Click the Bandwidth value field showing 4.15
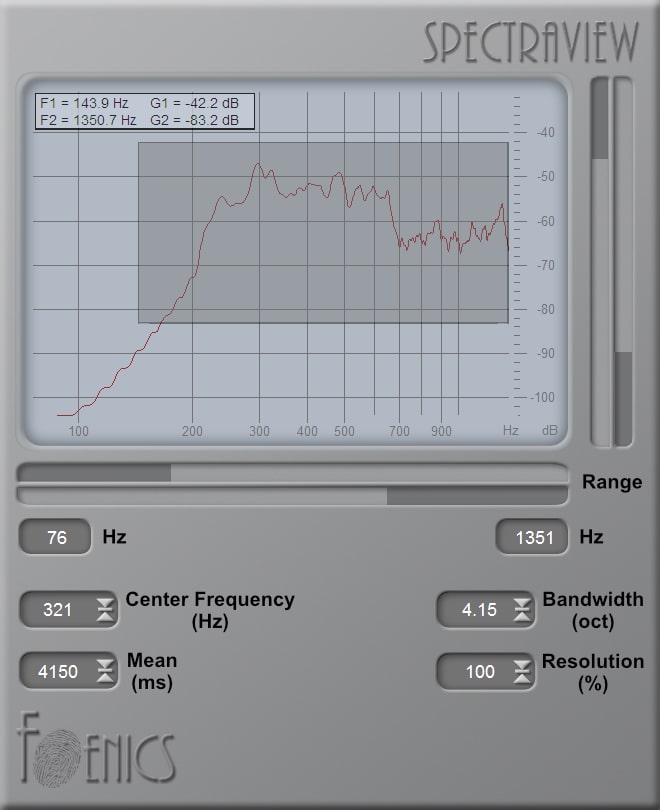This screenshot has width=660, height=810. pos(479,610)
